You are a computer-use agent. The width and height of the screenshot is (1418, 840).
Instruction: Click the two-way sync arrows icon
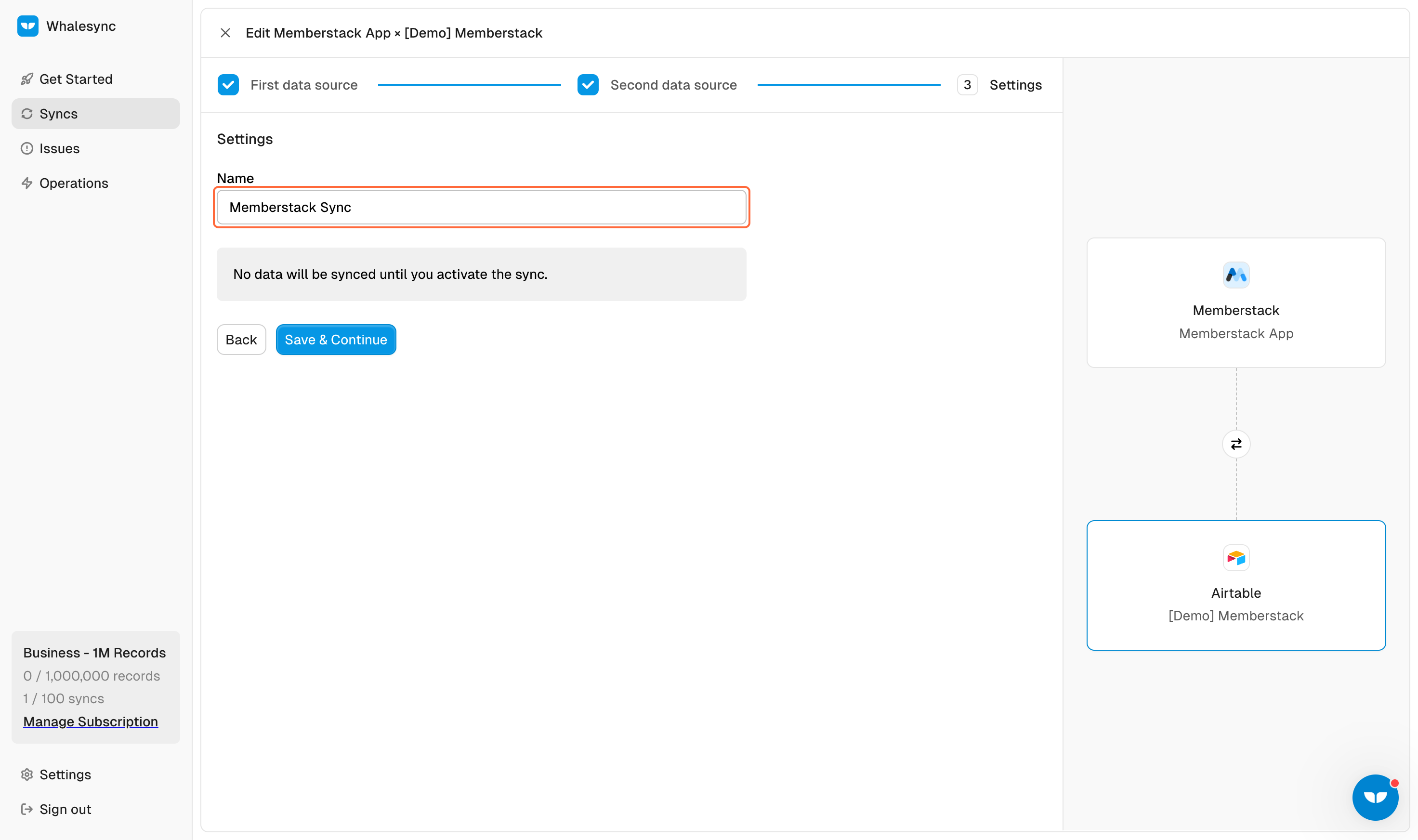[1236, 445]
